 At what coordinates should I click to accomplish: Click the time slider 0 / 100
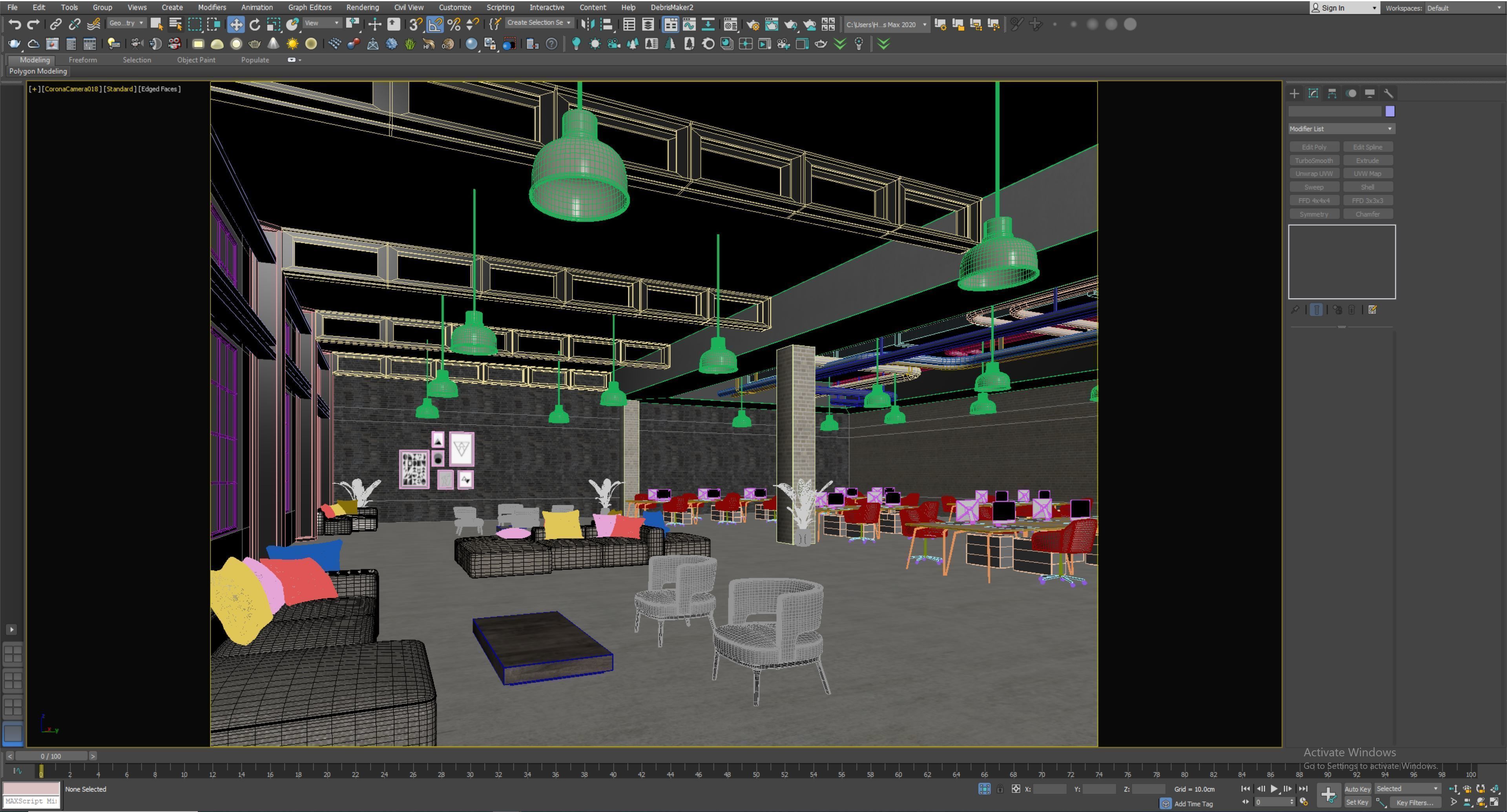tap(51, 756)
